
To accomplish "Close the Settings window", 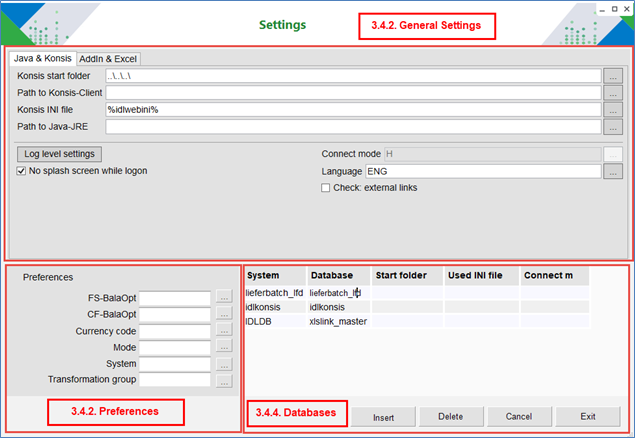I will pyautogui.click(x=626, y=9).
